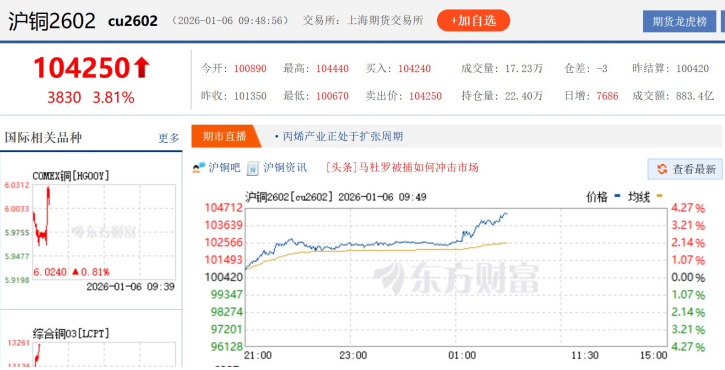Click the blue 价格 legend marker
Image resolution: width=725 pixels, height=370 pixels.
[618, 196]
